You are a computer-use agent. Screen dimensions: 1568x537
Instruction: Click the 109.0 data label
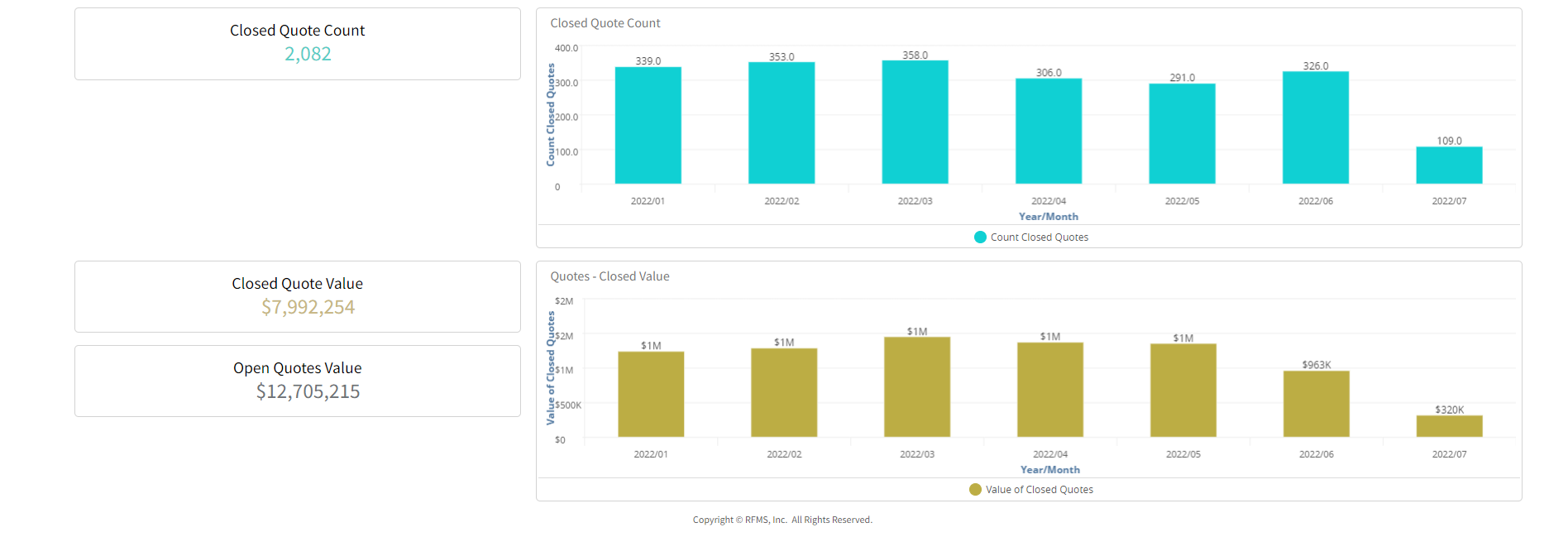click(1449, 141)
